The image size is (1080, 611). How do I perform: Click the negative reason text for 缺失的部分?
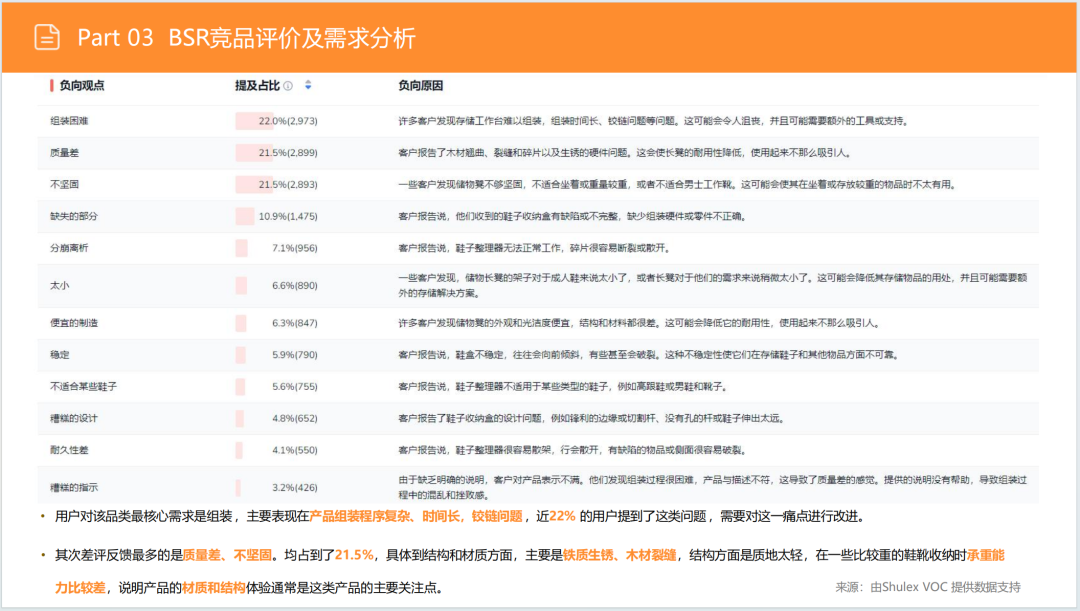point(573,216)
